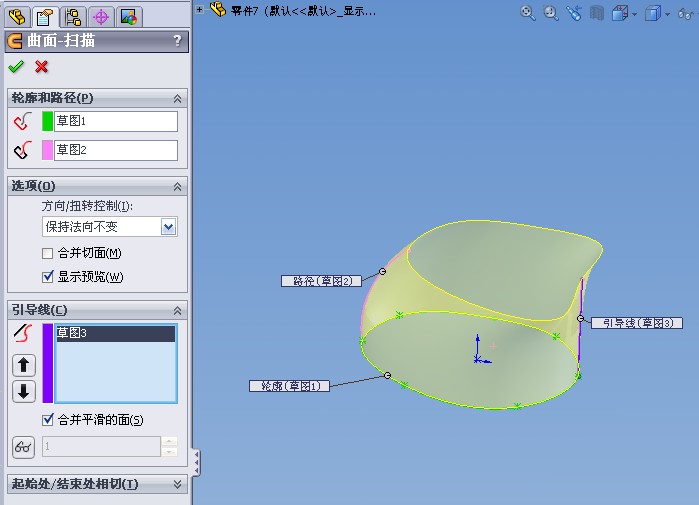Image resolution: width=699 pixels, height=505 pixels.
Task: Toggle the 合并平滑的面 checkbox
Action: click(x=47, y=420)
